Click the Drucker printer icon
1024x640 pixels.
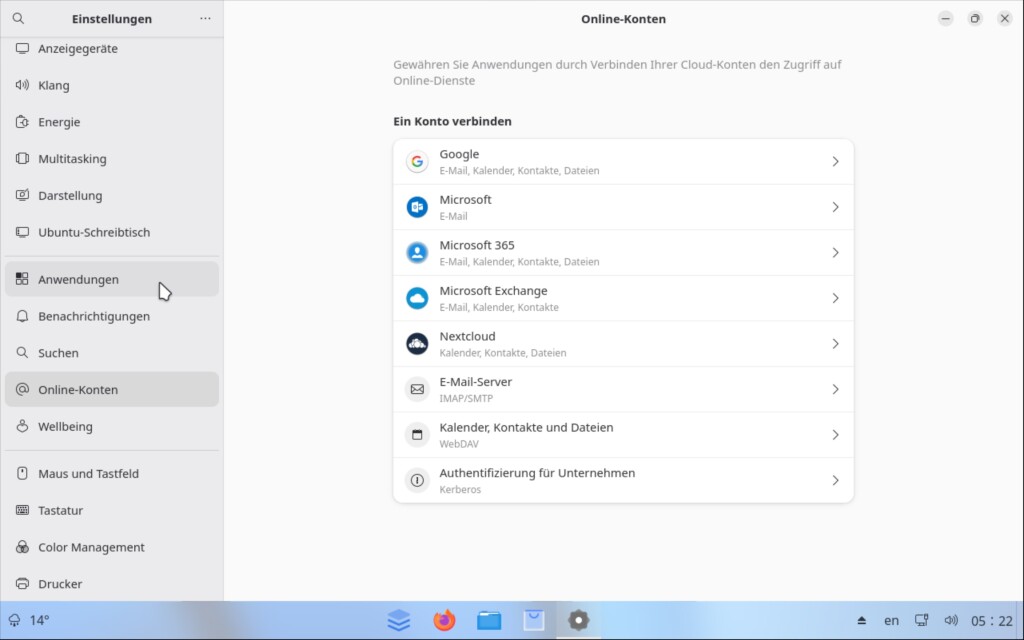pos(22,583)
